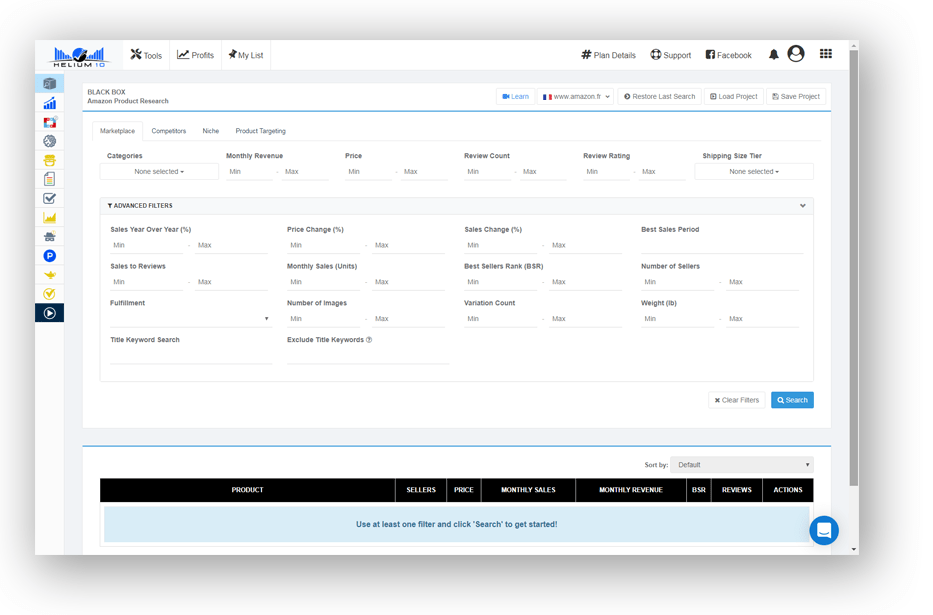Open the apps grid icon
The image size is (933, 615).
[825, 54]
